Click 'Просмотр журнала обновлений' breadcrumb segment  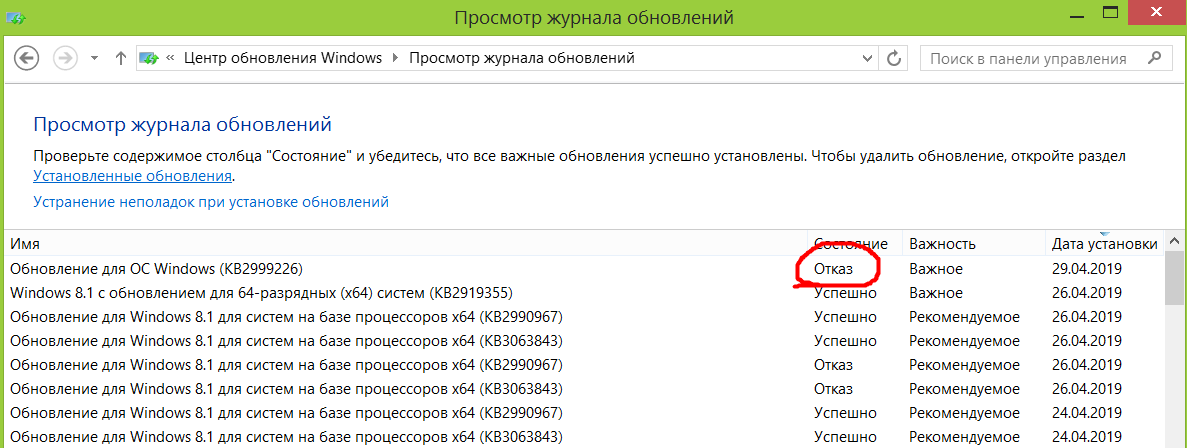[522, 58]
